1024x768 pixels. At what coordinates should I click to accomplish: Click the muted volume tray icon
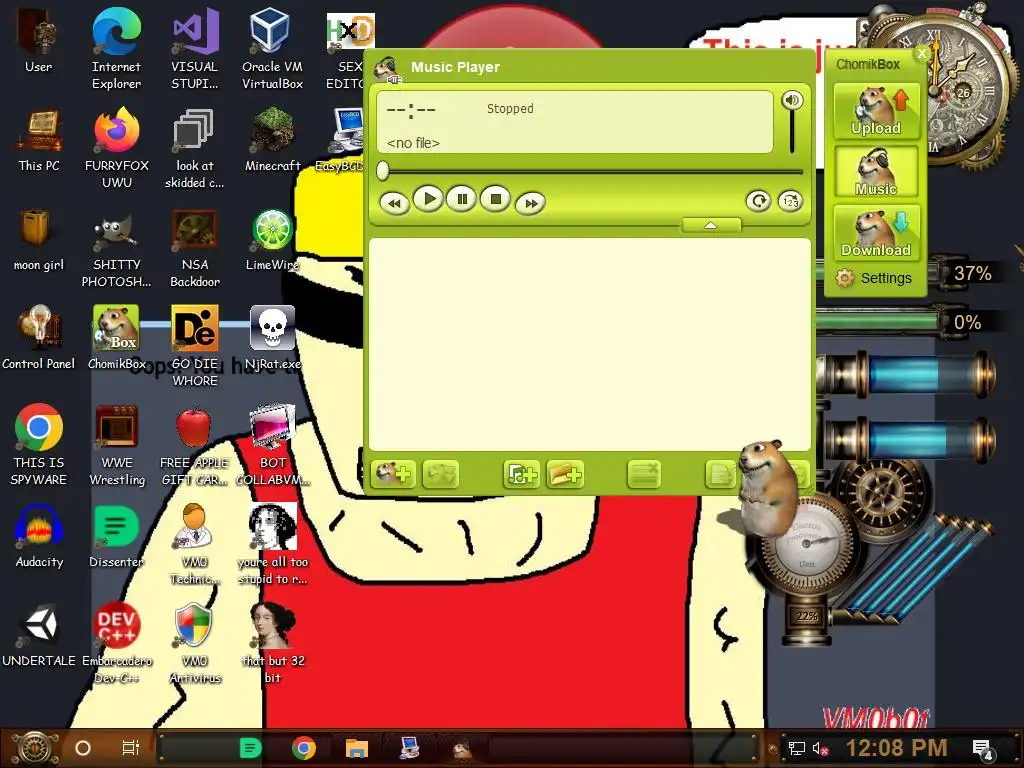[x=821, y=748]
